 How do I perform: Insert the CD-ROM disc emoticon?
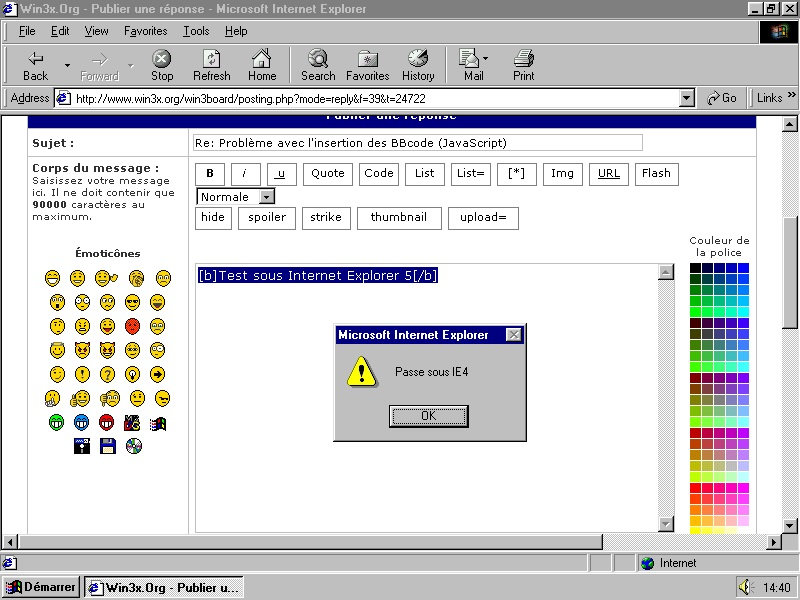[x=134, y=446]
